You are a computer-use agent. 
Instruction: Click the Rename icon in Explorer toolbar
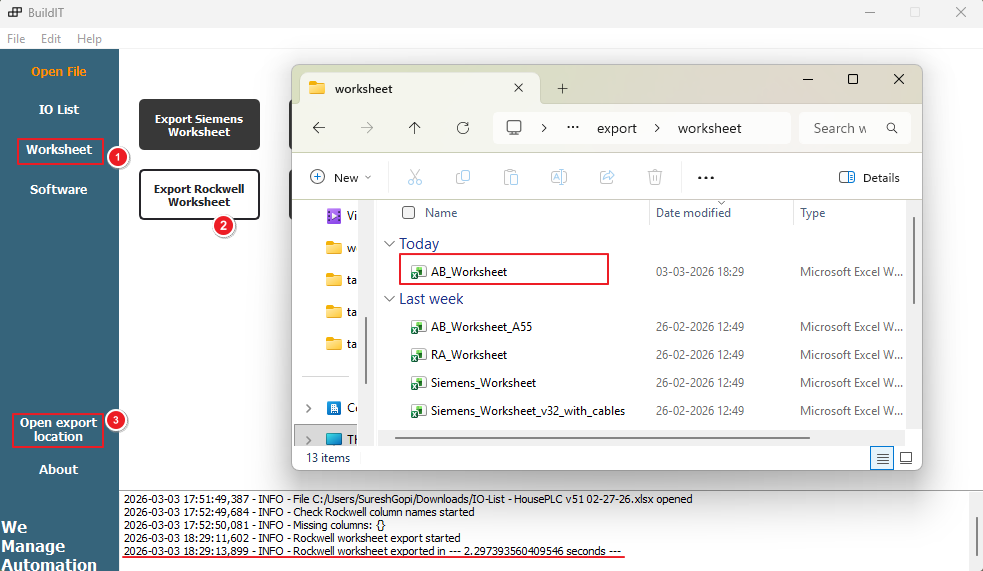click(559, 177)
